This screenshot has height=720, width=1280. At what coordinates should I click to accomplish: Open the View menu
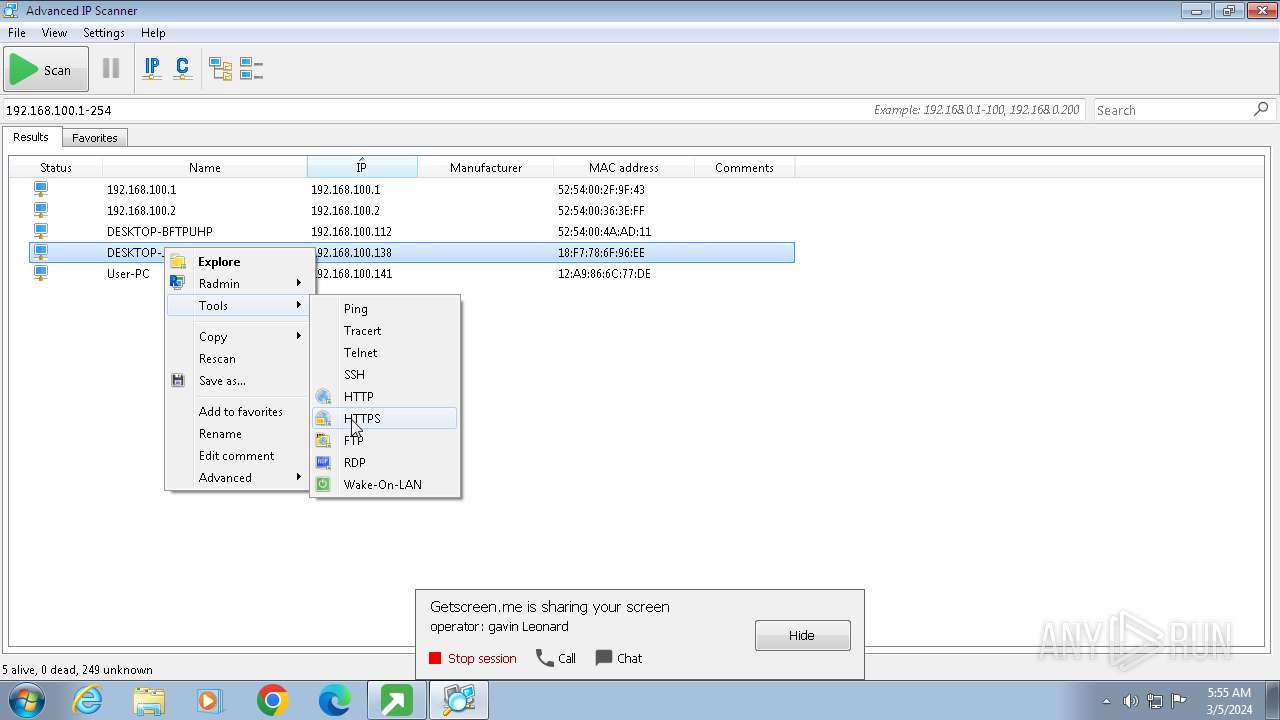tap(54, 33)
